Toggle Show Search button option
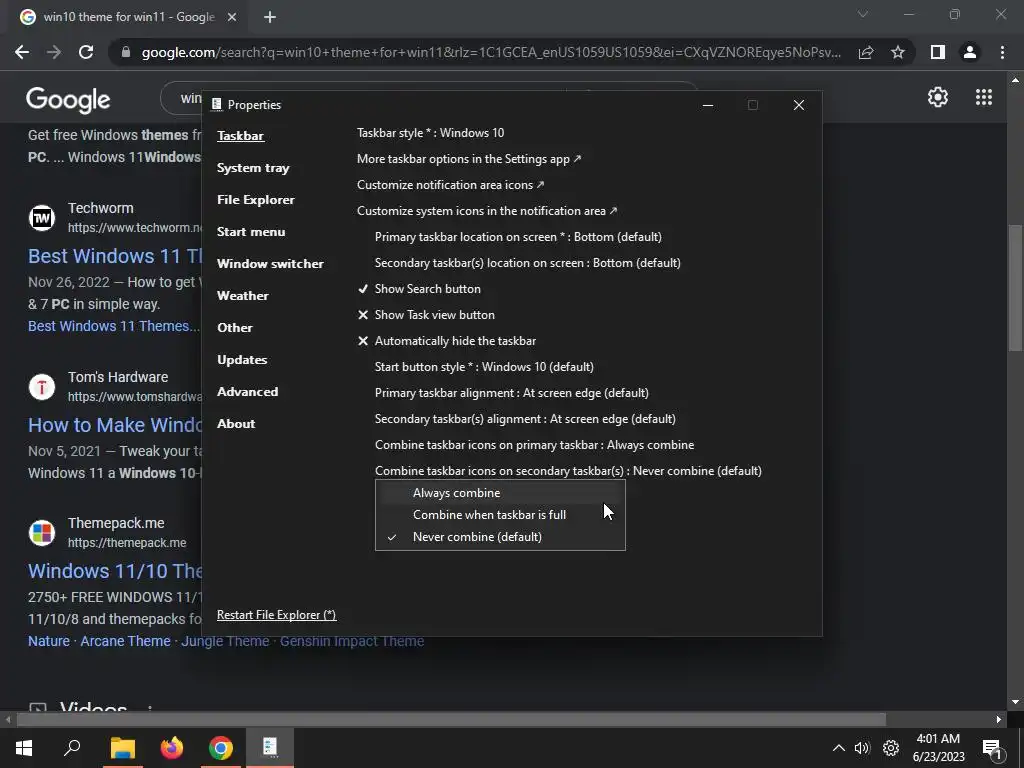 tap(419, 289)
